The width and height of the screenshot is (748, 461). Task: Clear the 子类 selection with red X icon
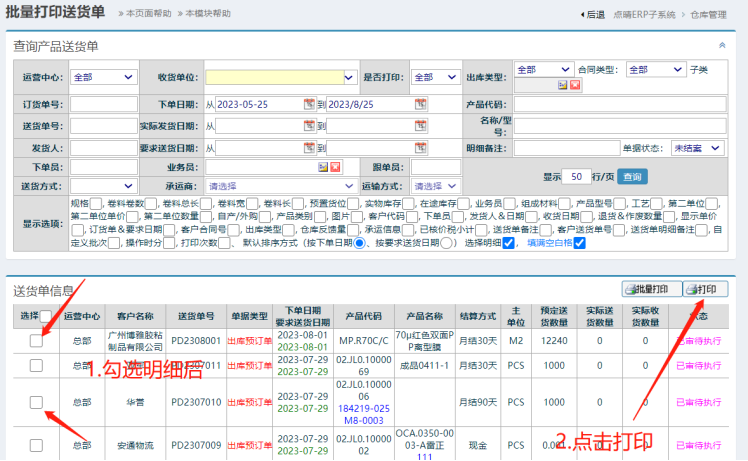(575, 85)
